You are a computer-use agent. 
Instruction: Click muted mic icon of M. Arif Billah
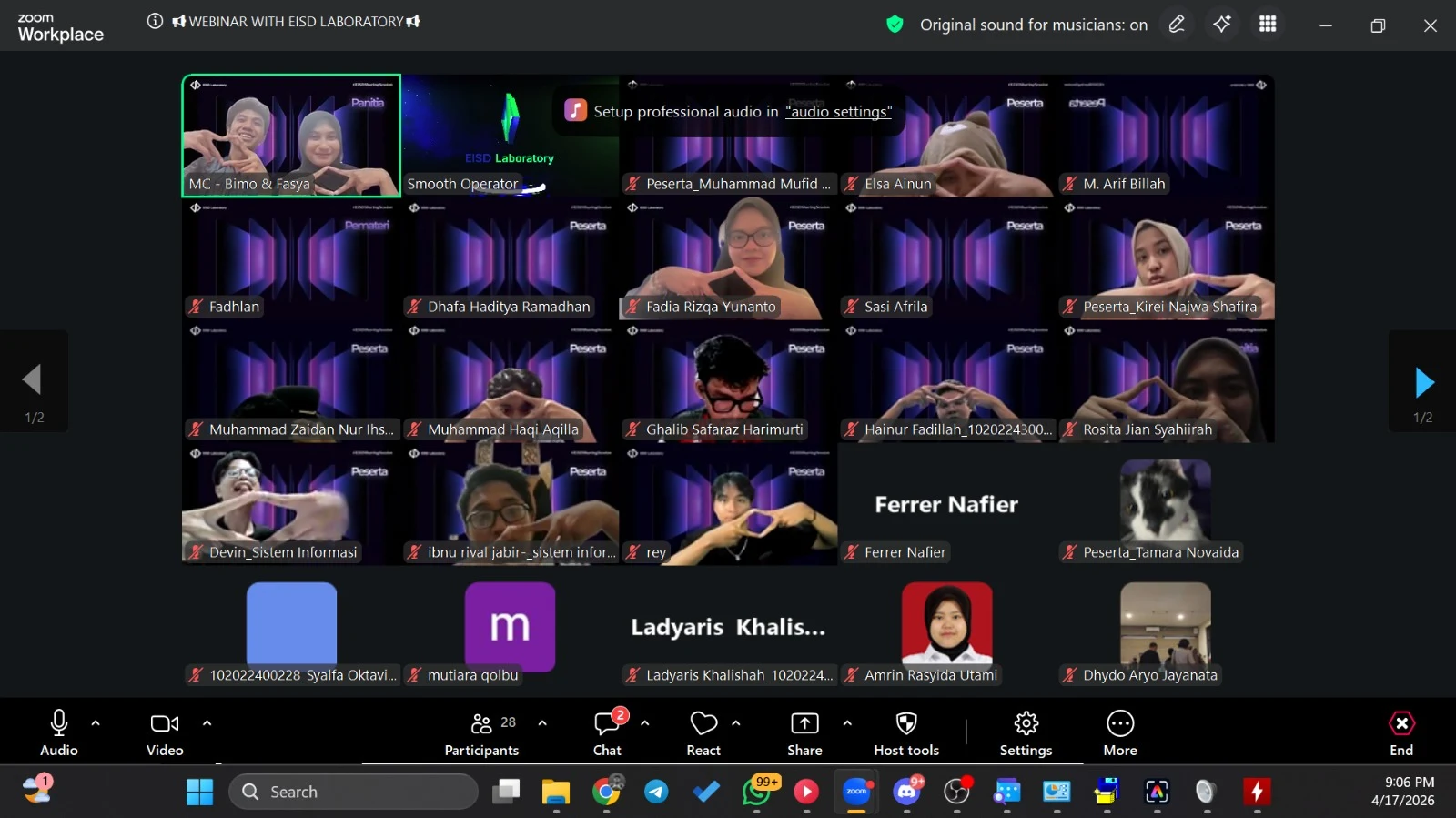1070,184
